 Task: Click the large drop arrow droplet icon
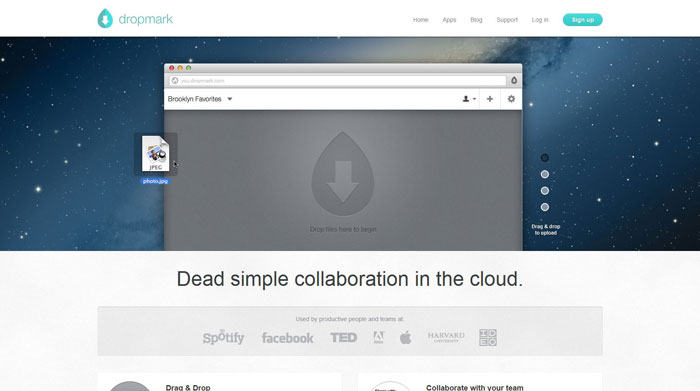pos(343,174)
